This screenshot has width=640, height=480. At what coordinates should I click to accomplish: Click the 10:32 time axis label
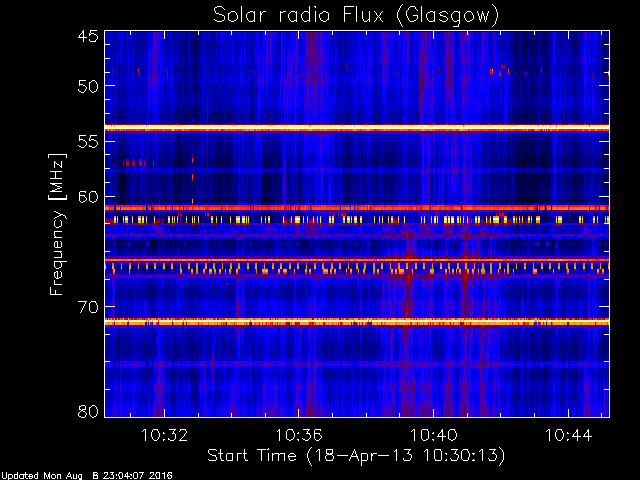pyautogui.click(x=164, y=436)
